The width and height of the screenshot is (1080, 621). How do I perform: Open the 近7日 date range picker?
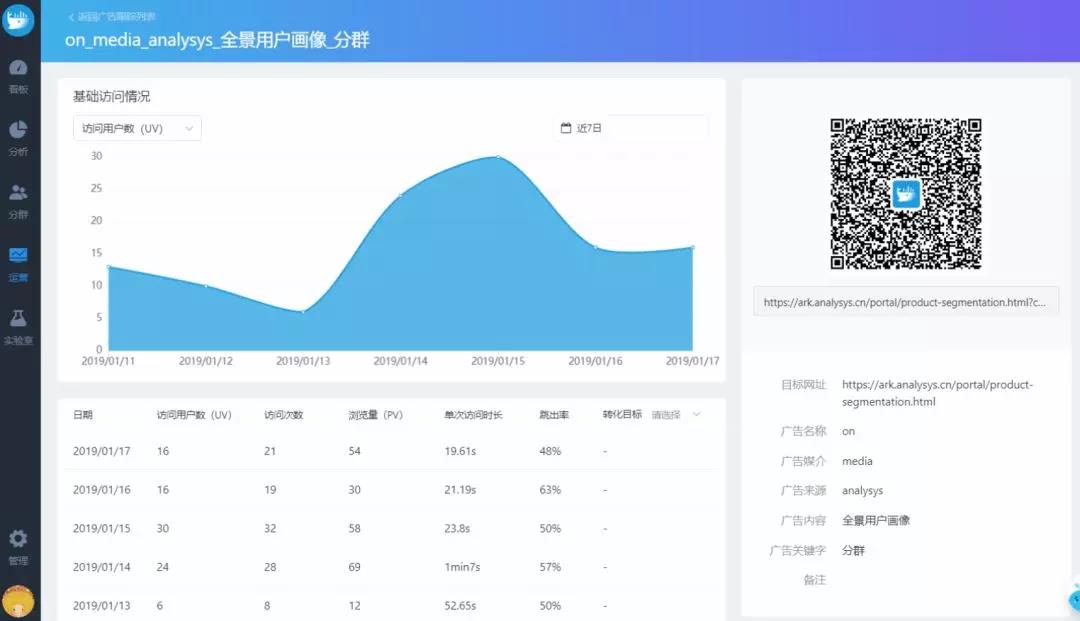tap(631, 128)
